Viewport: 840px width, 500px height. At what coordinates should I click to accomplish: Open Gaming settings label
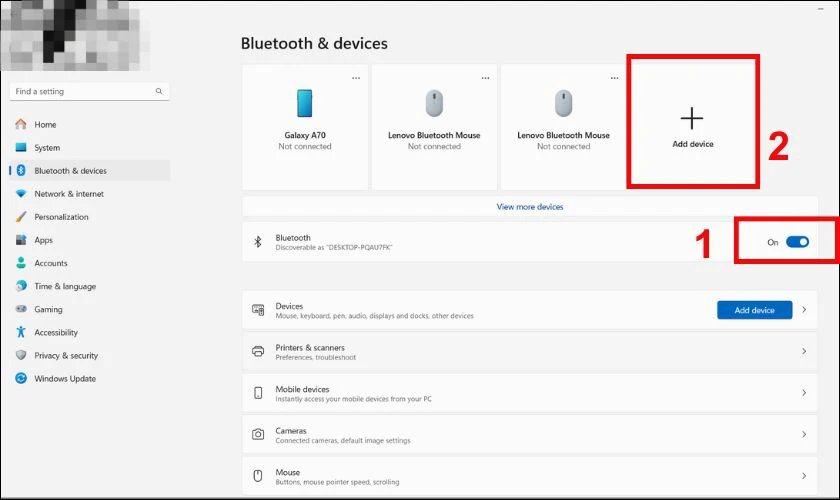click(x=48, y=309)
